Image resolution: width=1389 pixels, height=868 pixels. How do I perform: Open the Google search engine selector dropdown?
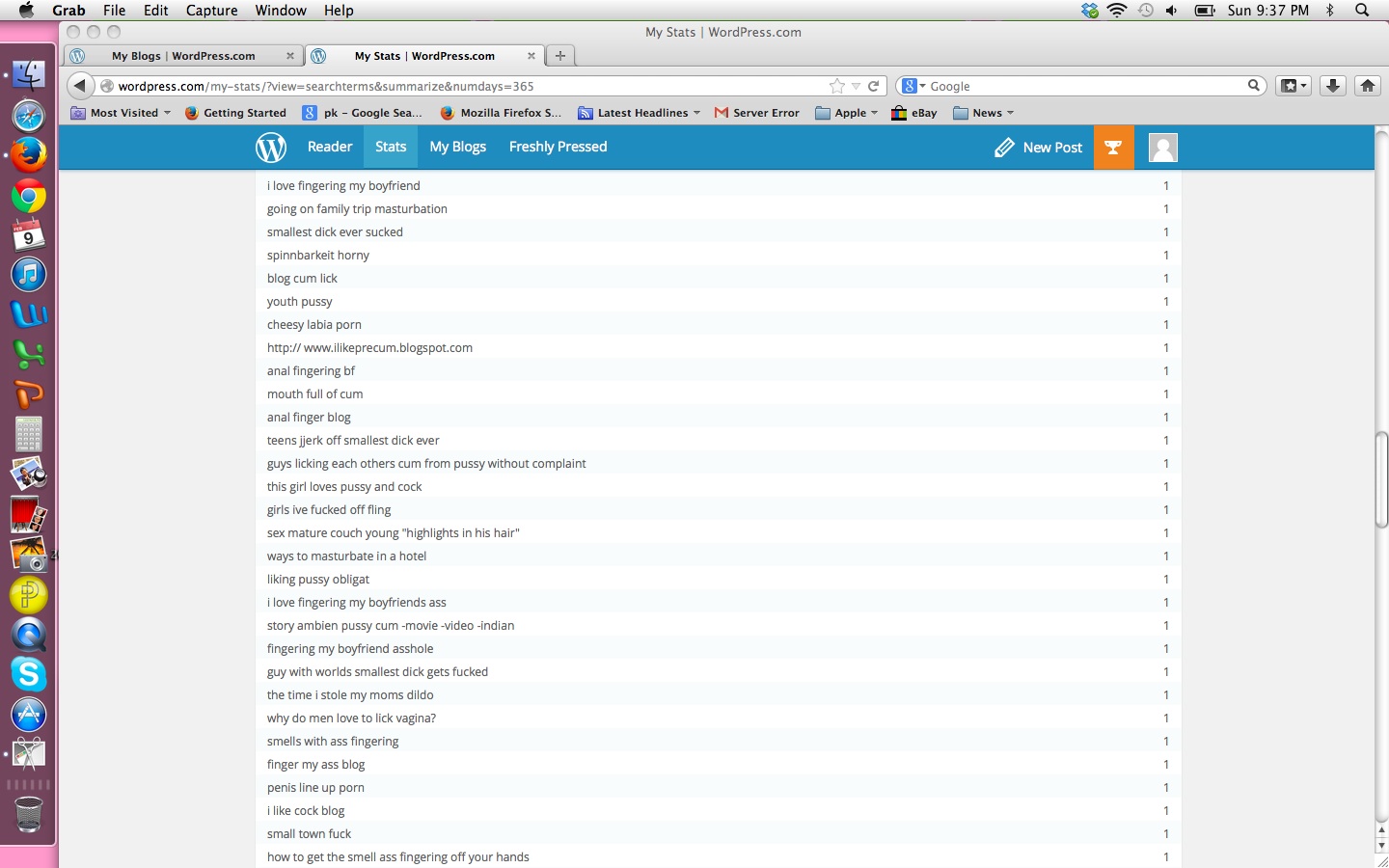pos(913,86)
